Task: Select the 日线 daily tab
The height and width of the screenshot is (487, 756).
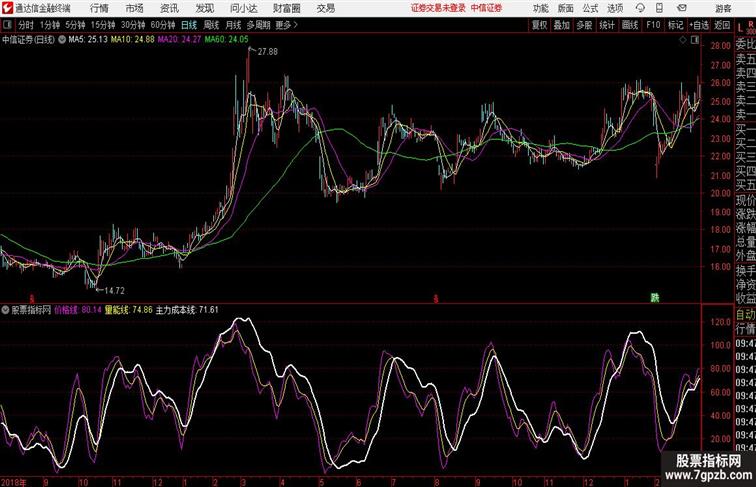Action: click(189, 25)
